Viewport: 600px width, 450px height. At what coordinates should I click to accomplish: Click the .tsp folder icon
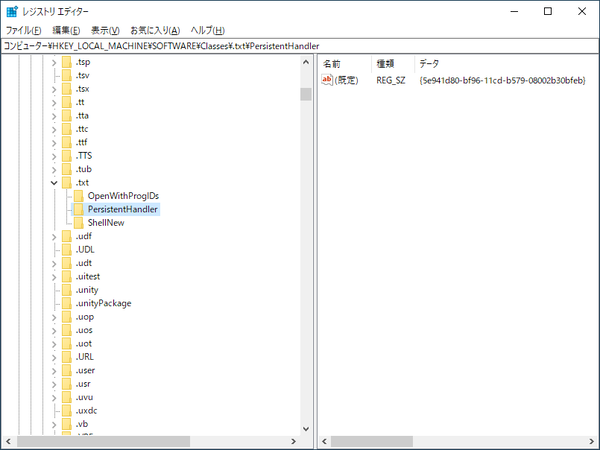pyautogui.click(x=67, y=62)
